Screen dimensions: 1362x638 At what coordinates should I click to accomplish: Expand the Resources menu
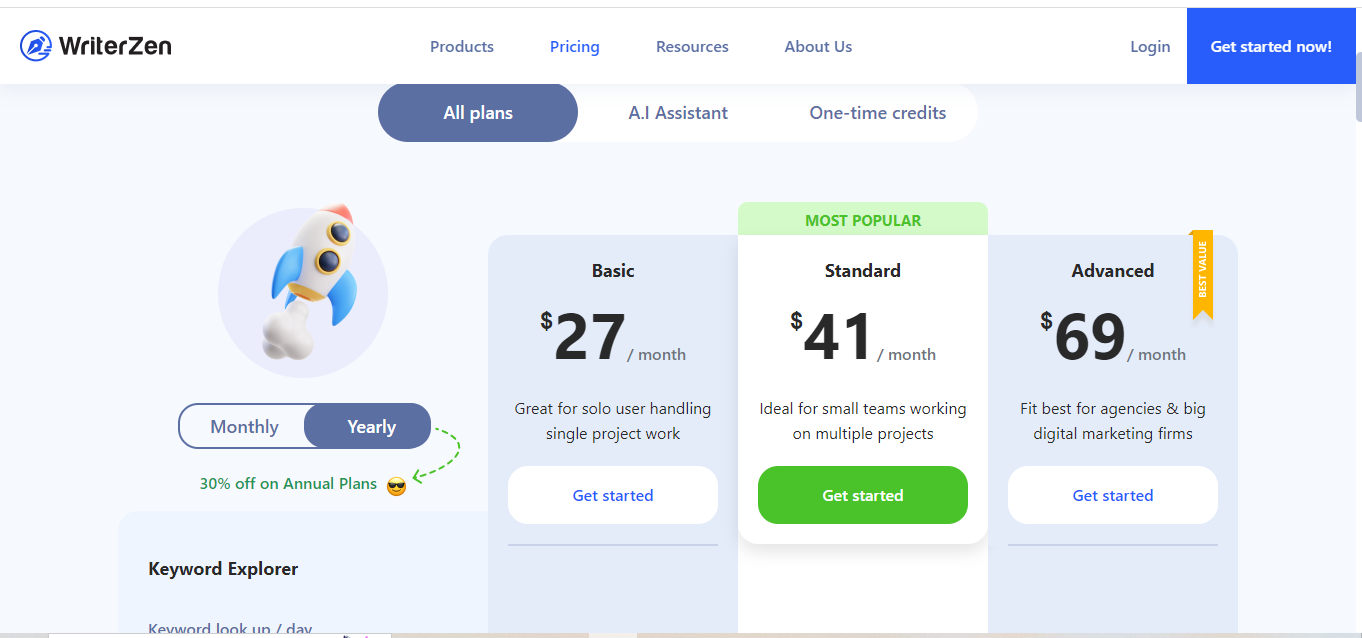click(x=692, y=46)
